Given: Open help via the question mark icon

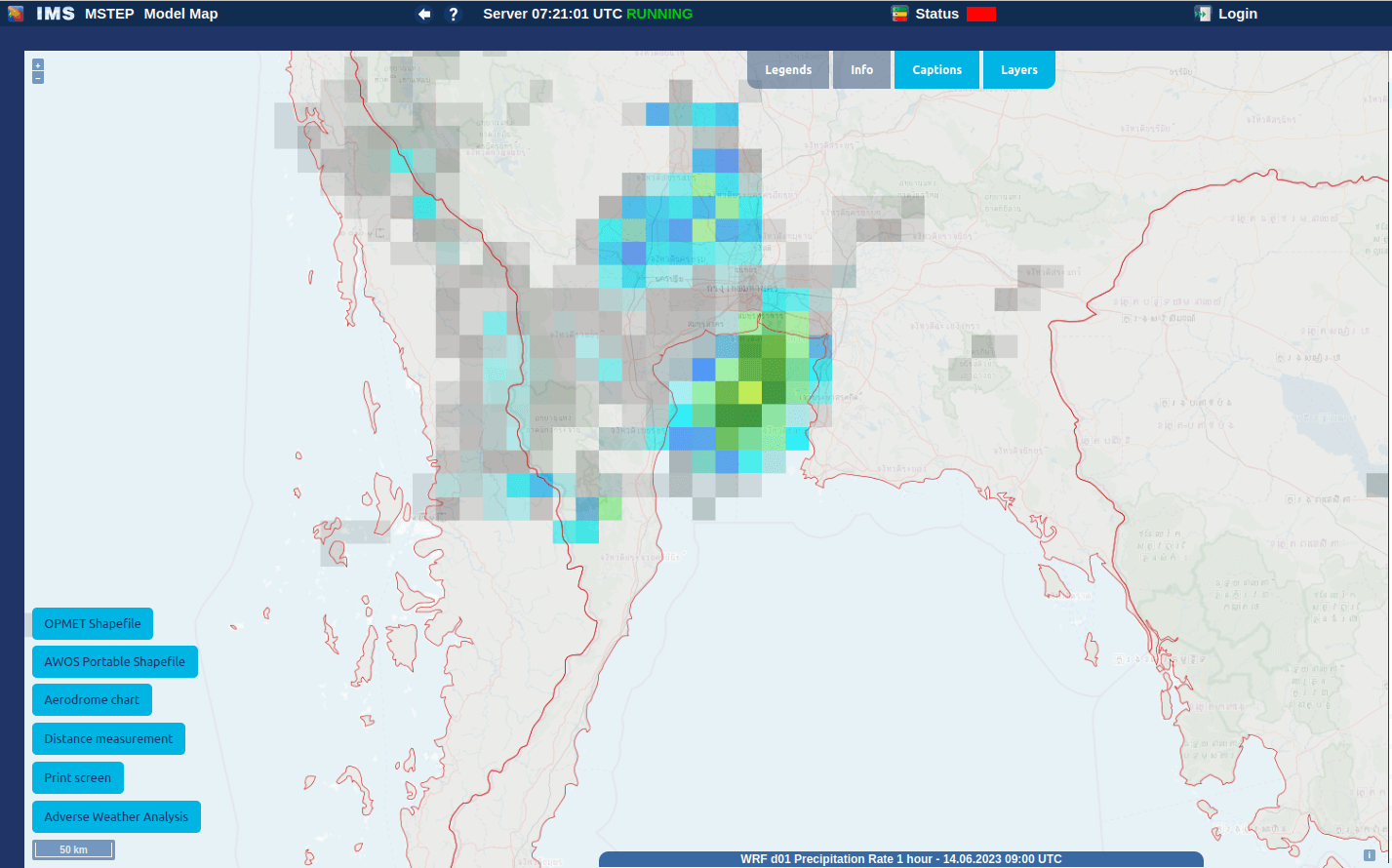Looking at the screenshot, I should pos(454,14).
